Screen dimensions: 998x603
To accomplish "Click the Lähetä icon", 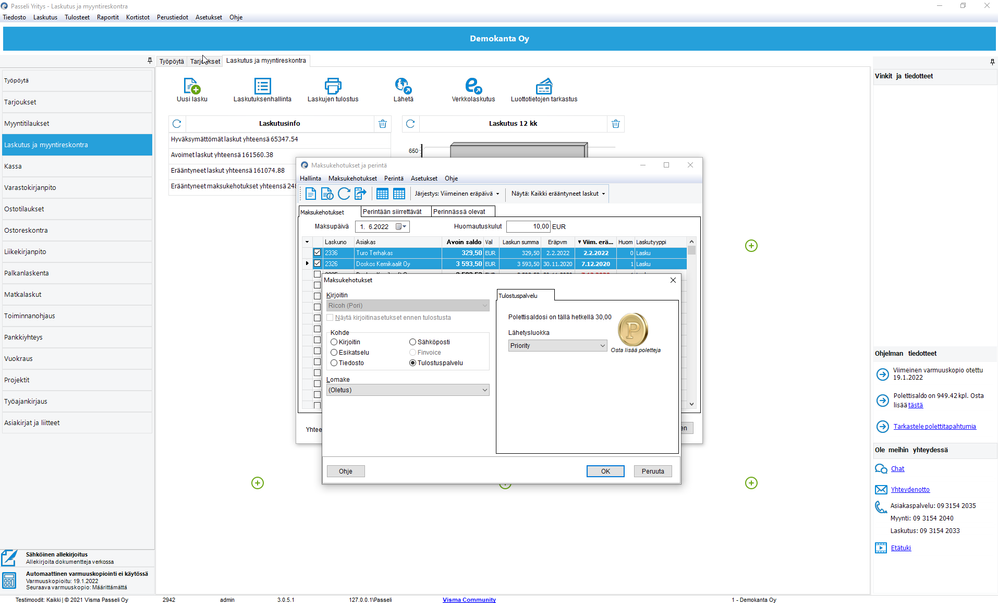I will 403,86.
